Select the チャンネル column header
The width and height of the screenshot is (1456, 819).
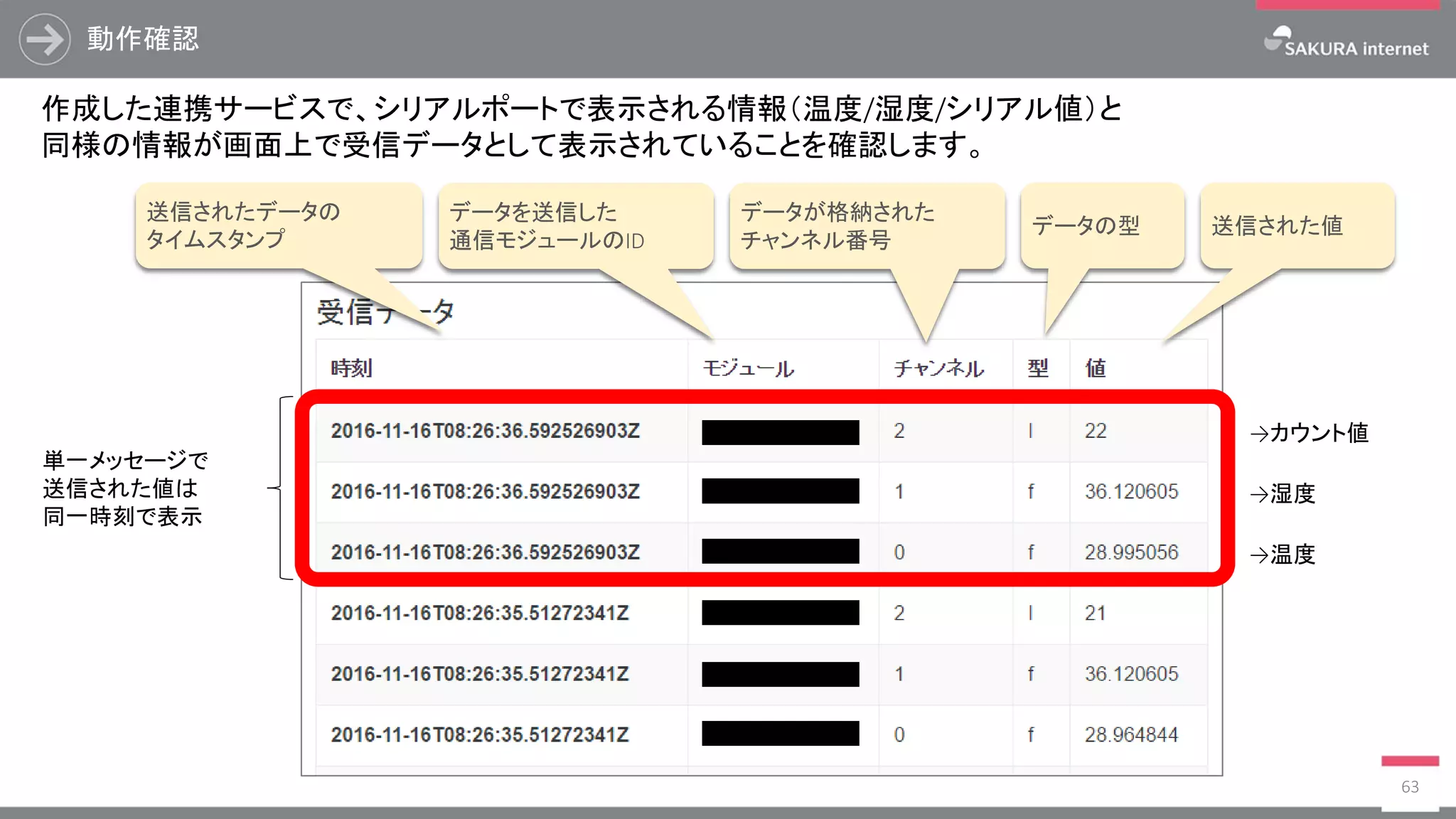pyautogui.click(x=939, y=368)
